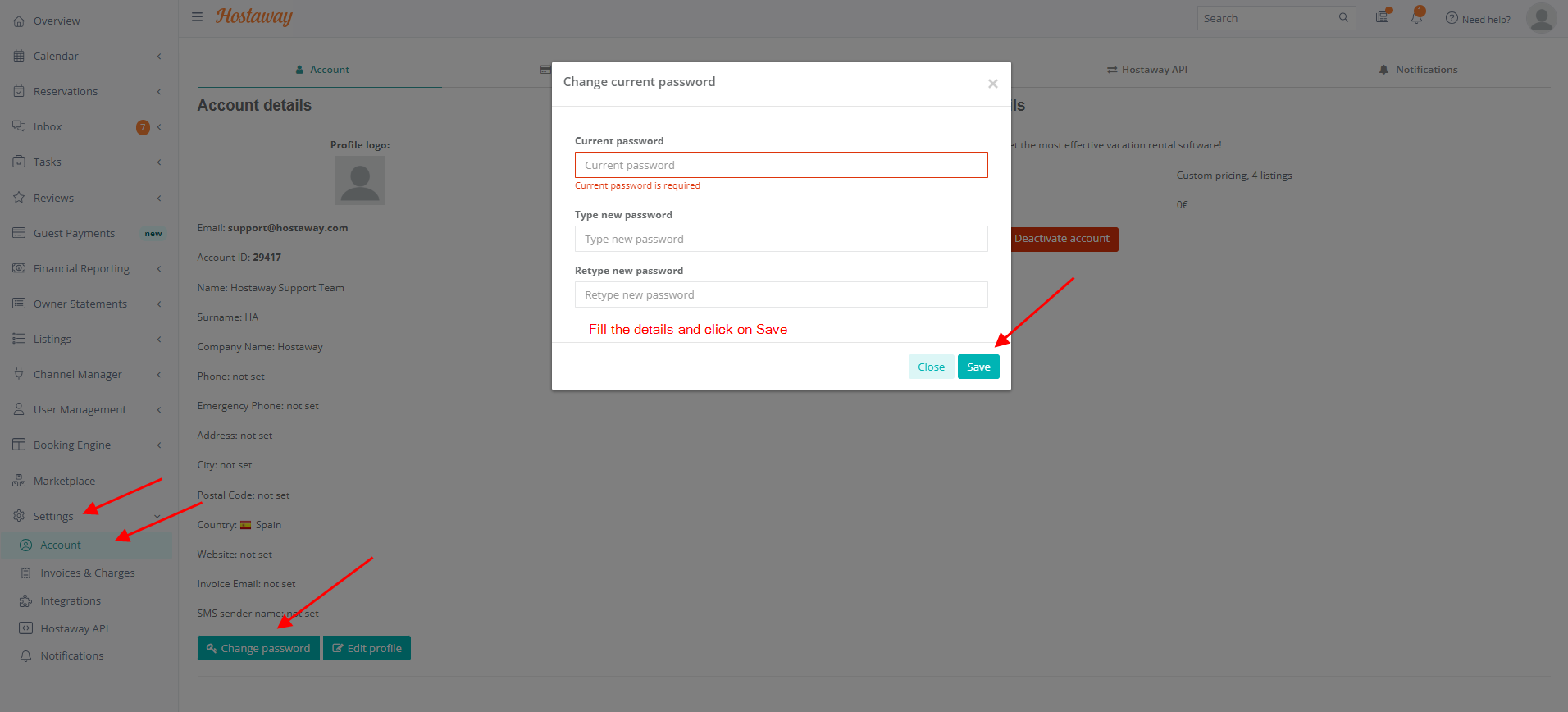Click the Edit profile button
The width and height of the screenshot is (1568, 712).
[x=367, y=648]
